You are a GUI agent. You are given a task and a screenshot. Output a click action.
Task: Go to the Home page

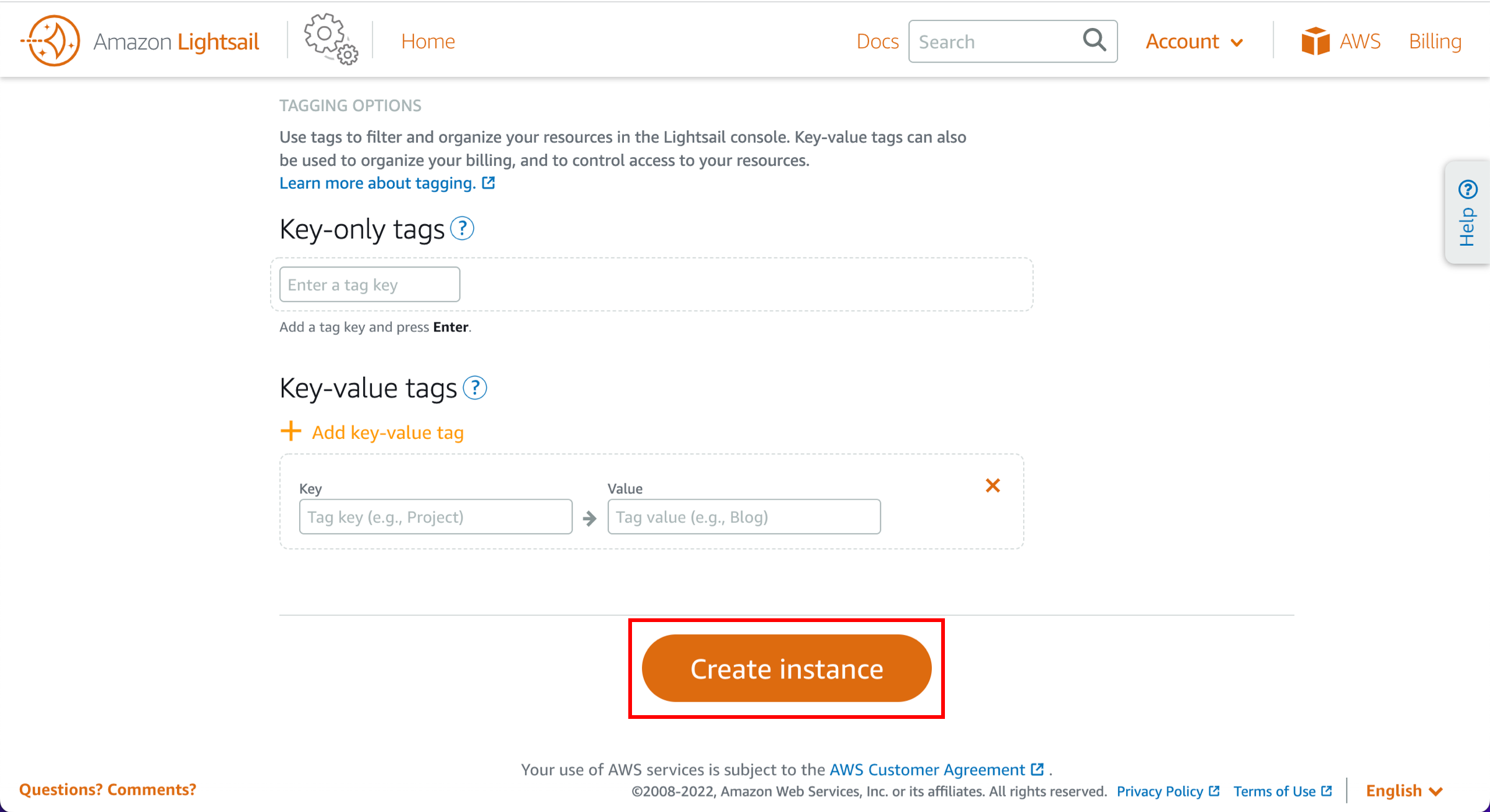pyautogui.click(x=428, y=41)
